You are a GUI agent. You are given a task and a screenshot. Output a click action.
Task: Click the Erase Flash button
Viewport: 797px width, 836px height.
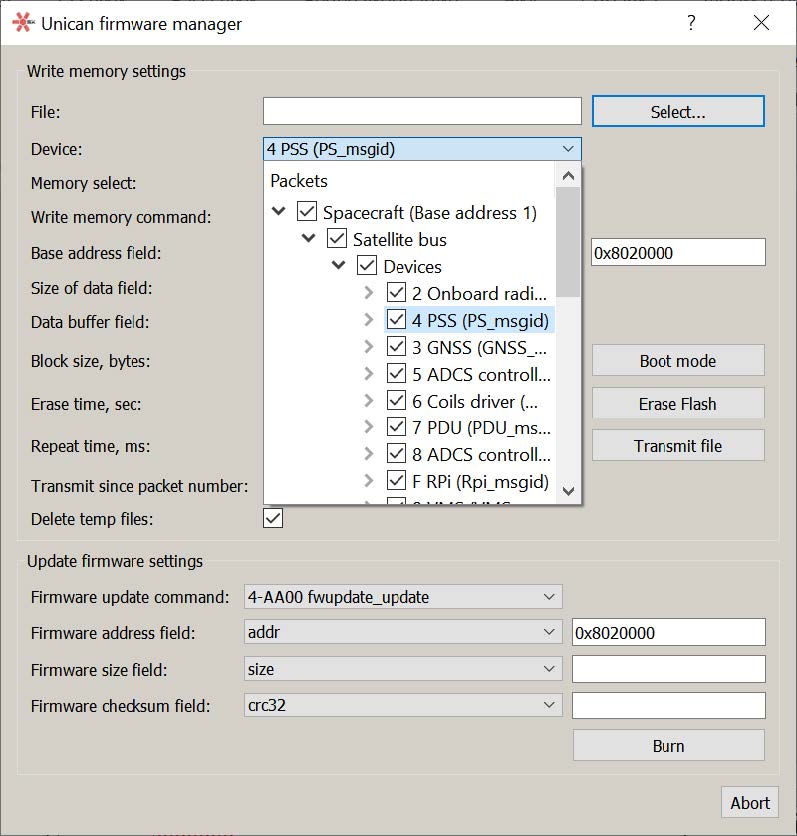coord(677,403)
